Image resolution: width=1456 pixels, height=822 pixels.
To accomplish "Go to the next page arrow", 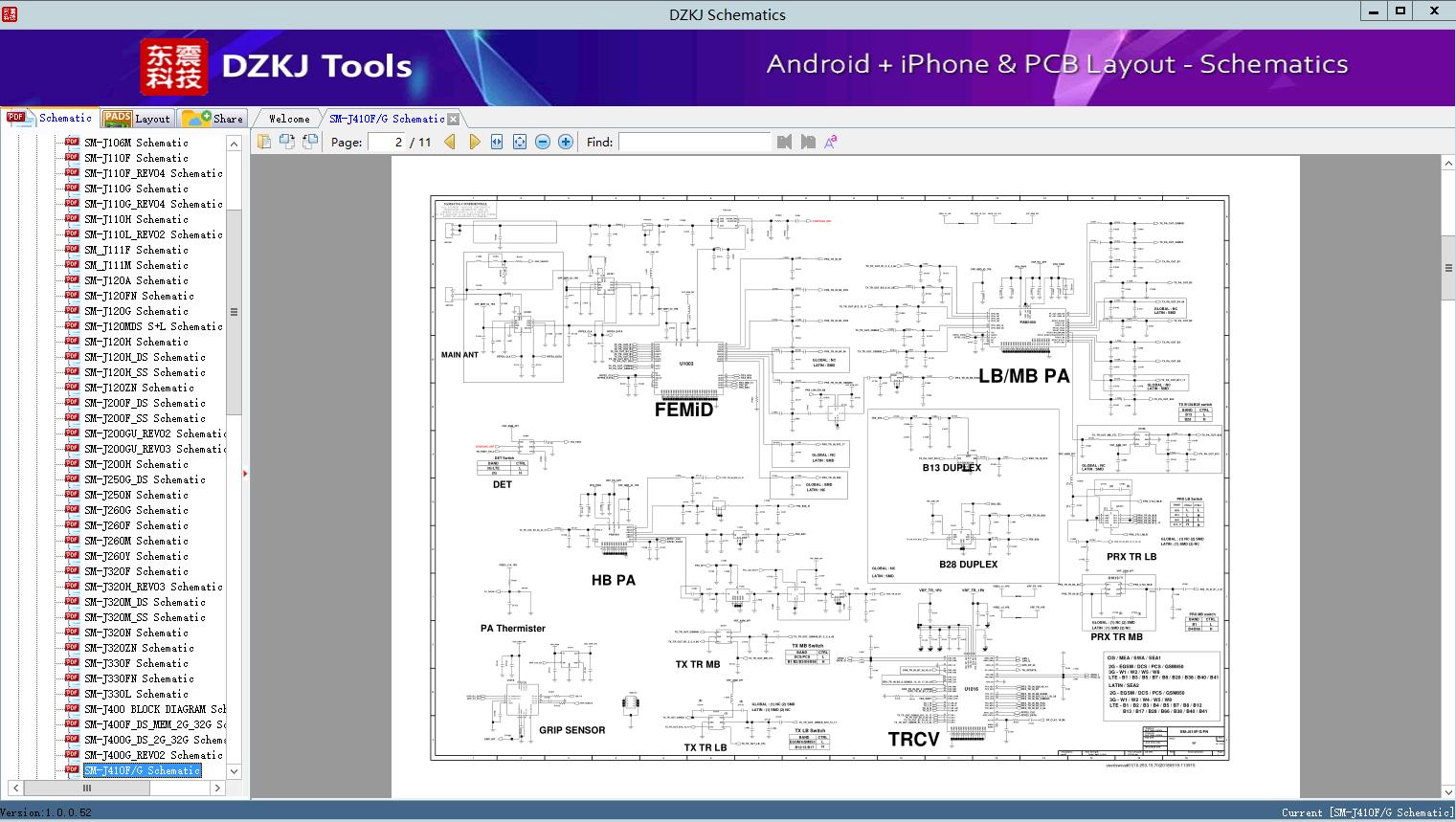I will pyautogui.click(x=474, y=142).
